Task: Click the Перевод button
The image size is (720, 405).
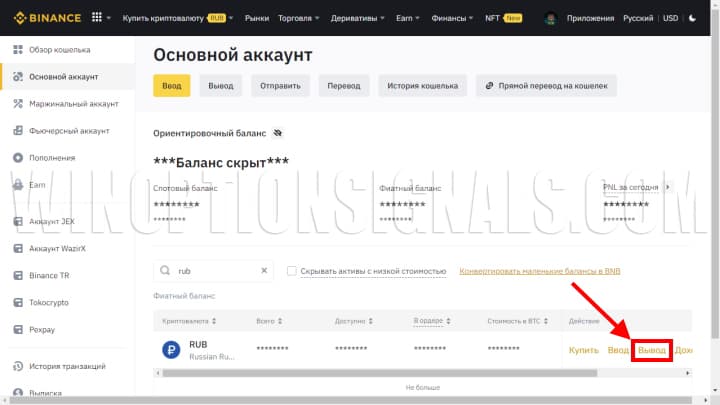Action: coord(344,85)
